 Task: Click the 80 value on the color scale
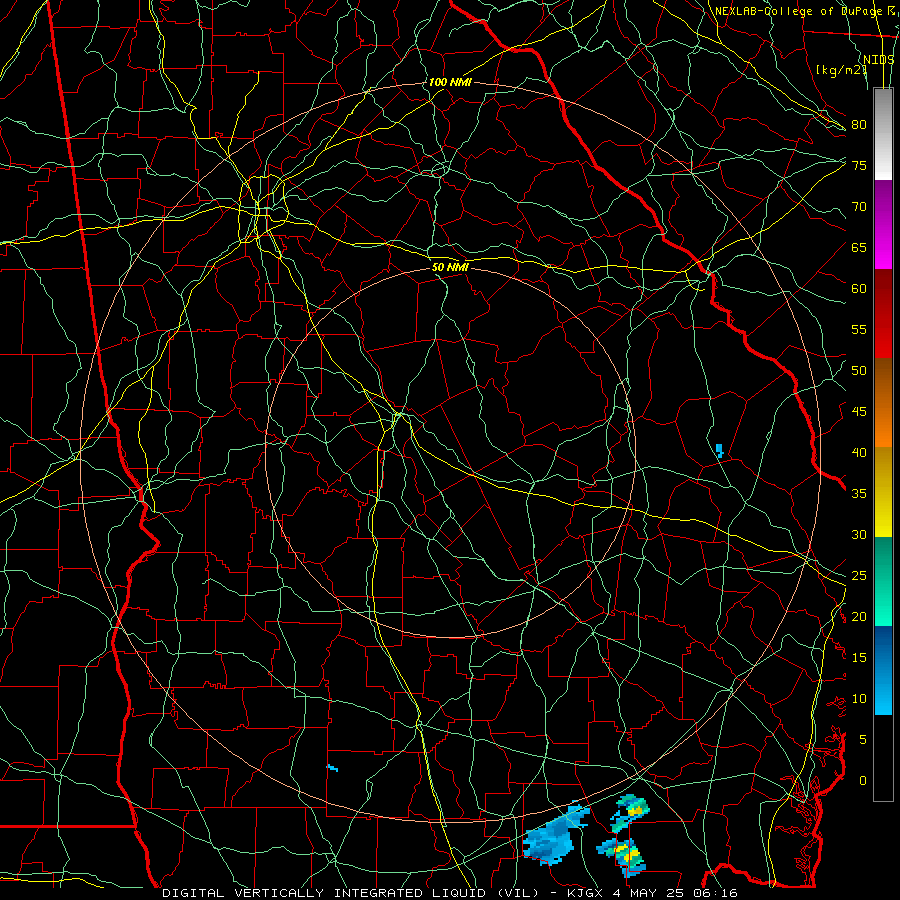(x=859, y=125)
